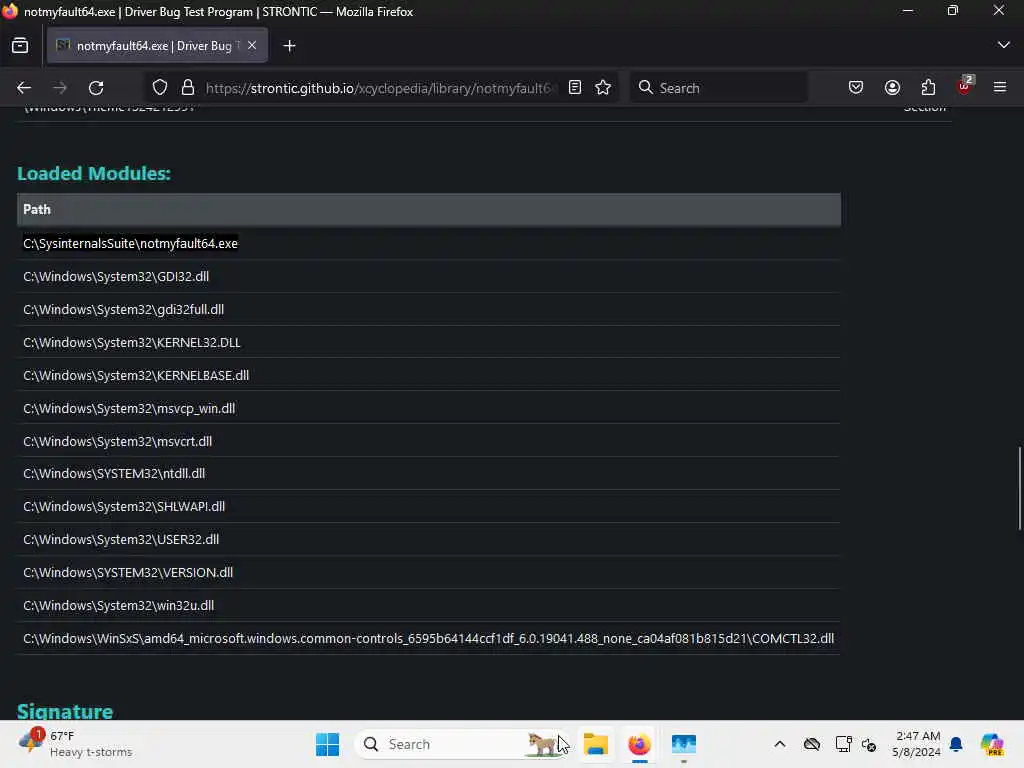
Task: List all tabs dropdown arrow
Action: pos(1003,45)
